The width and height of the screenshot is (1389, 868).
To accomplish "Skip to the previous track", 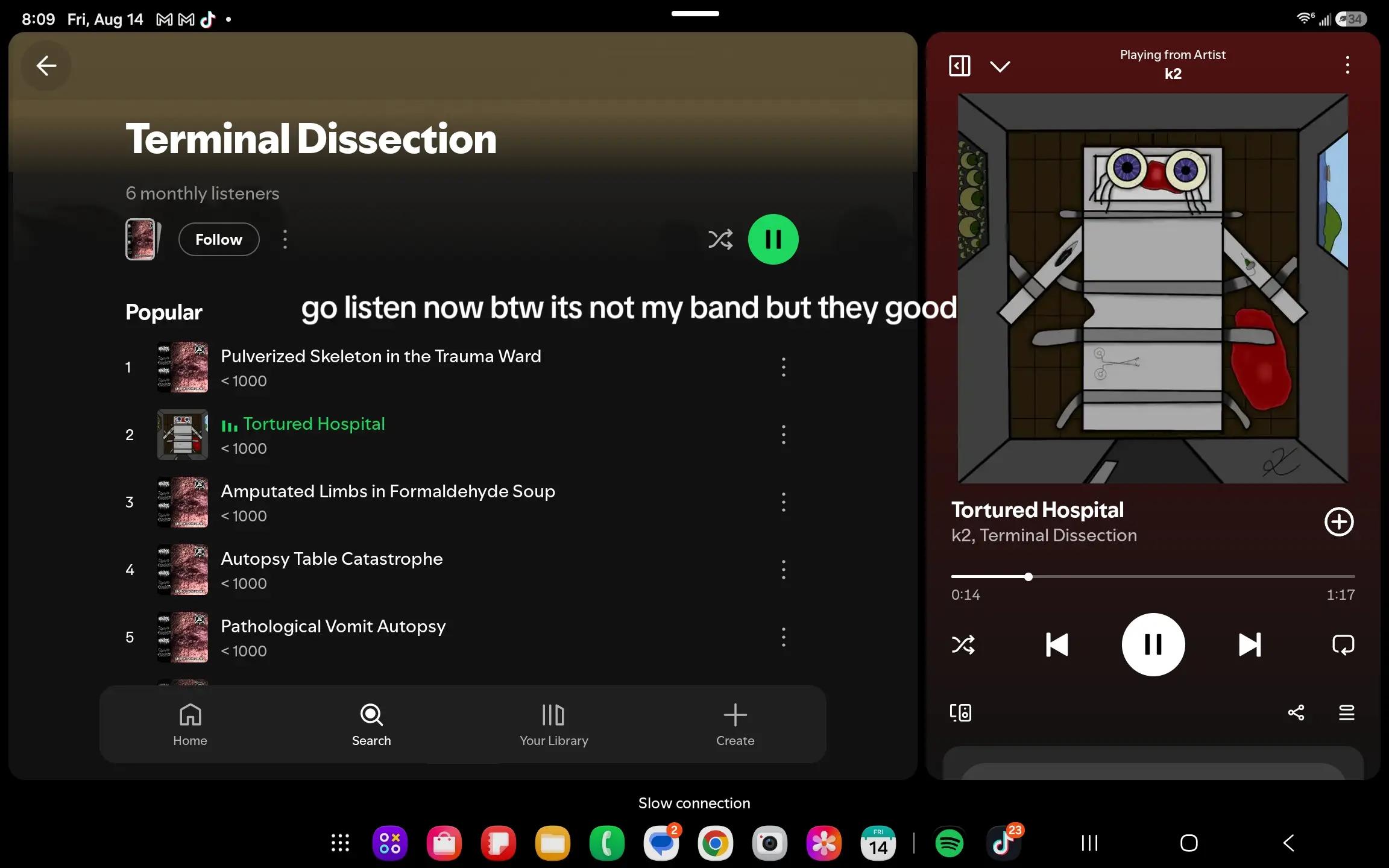I will (x=1057, y=645).
